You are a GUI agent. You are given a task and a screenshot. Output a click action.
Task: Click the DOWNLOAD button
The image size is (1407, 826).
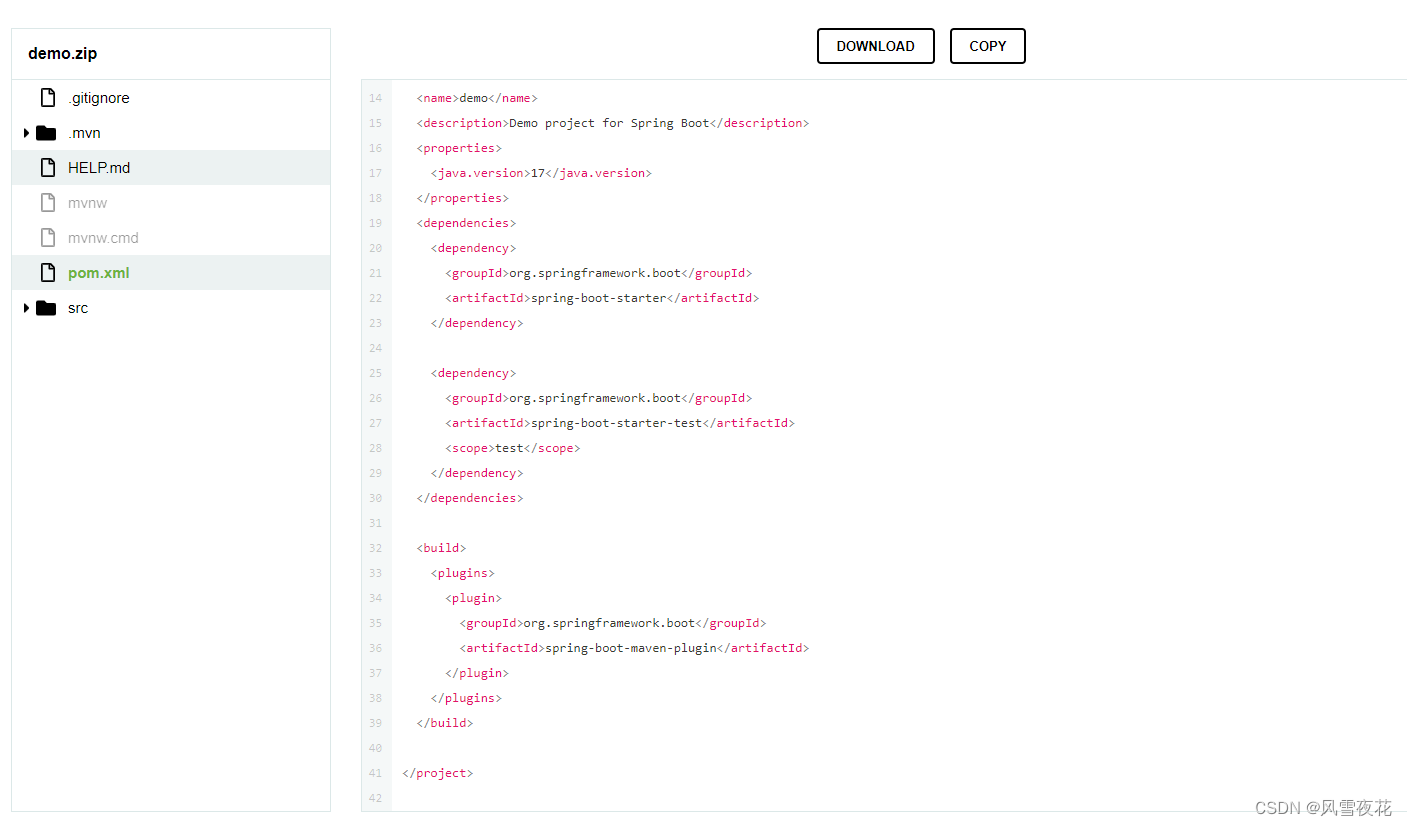pyautogui.click(x=875, y=46)
